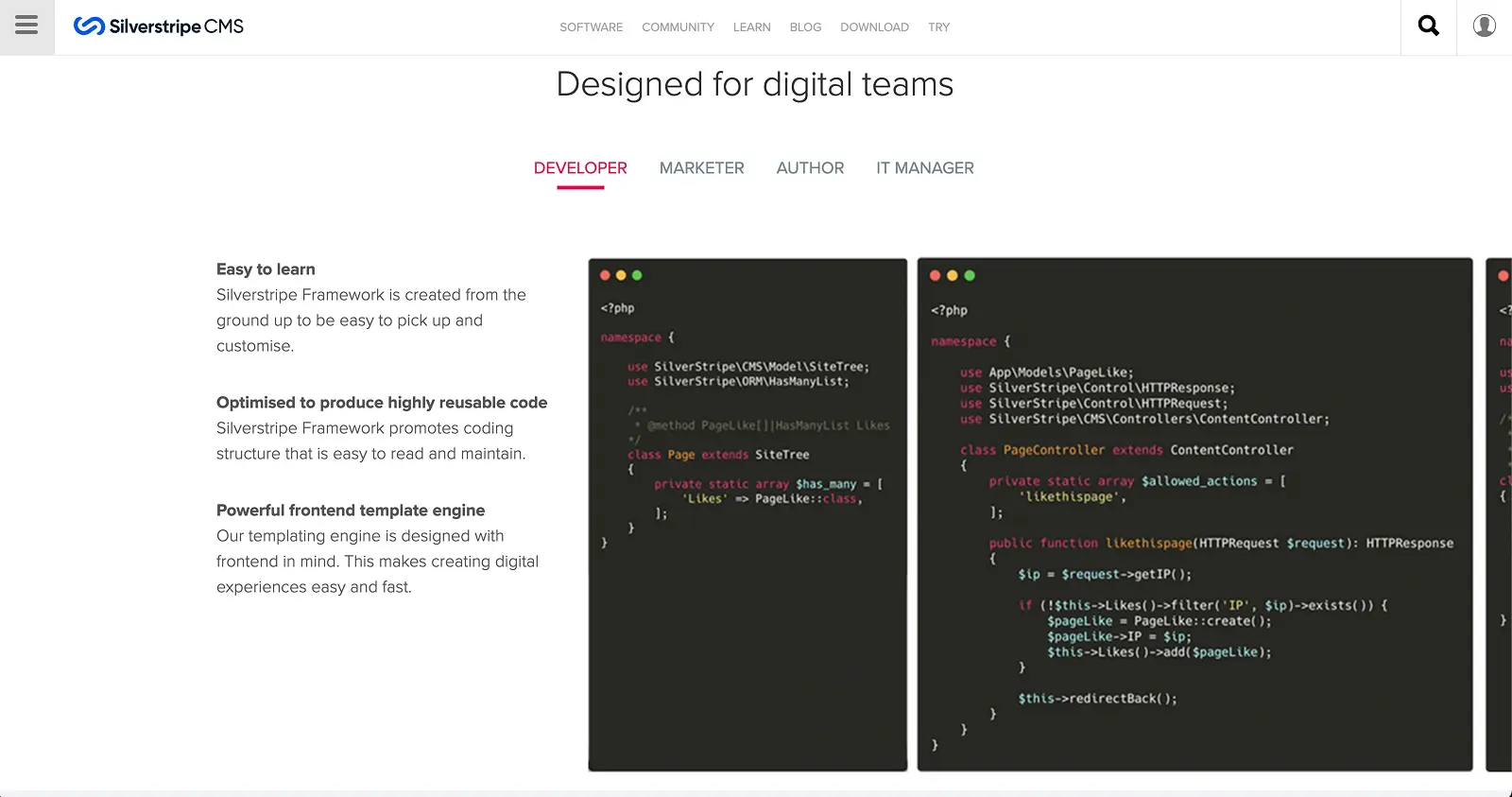The width and height of the screenshot is (1512, 797).
Task: Click text 'experiences easy and fast.'
Action: pos(314,587)
